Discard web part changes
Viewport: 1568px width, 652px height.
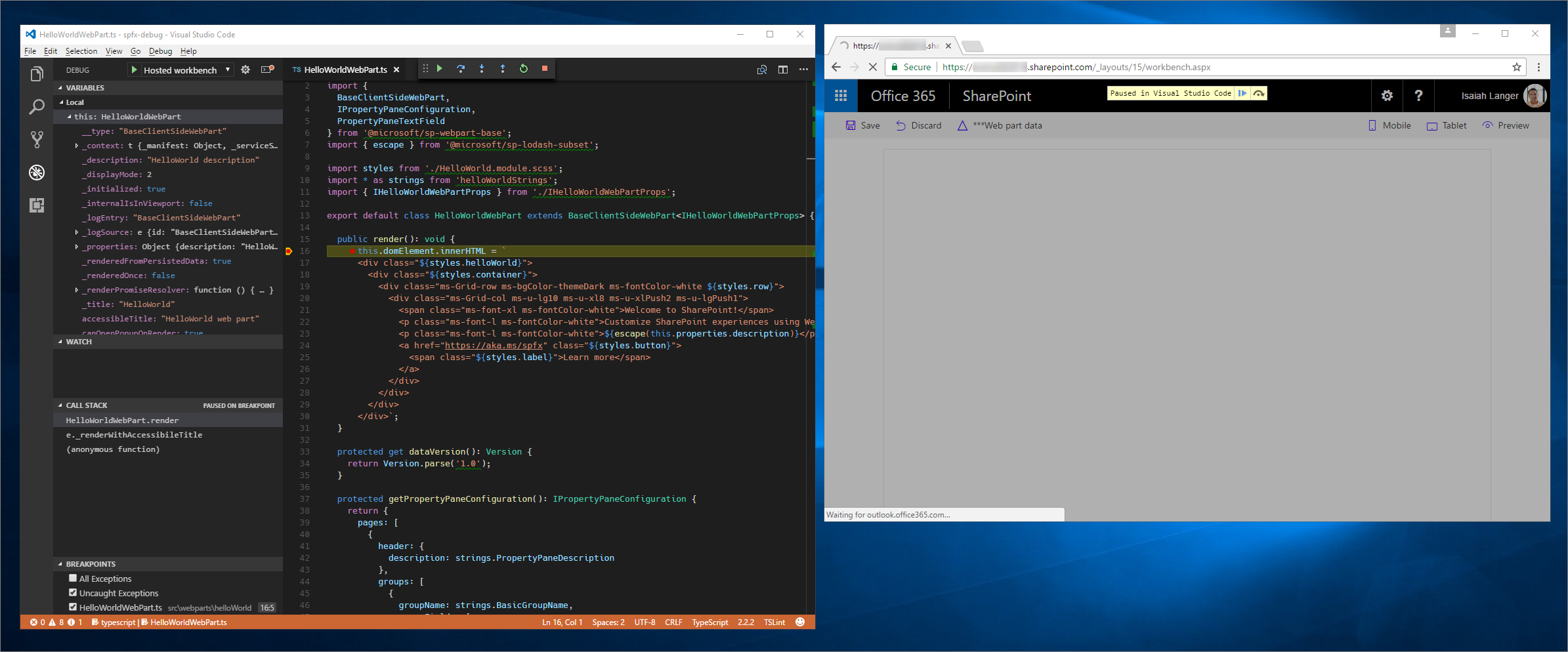click(918, 125)
